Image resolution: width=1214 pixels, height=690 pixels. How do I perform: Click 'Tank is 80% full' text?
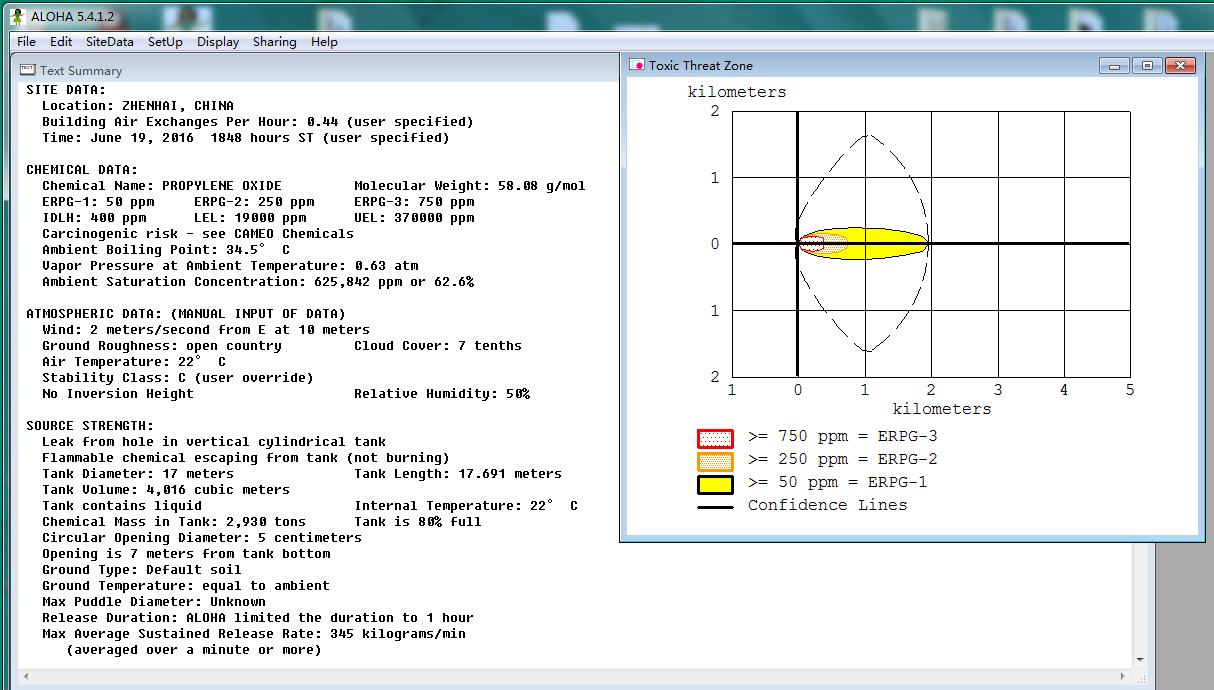418,522
